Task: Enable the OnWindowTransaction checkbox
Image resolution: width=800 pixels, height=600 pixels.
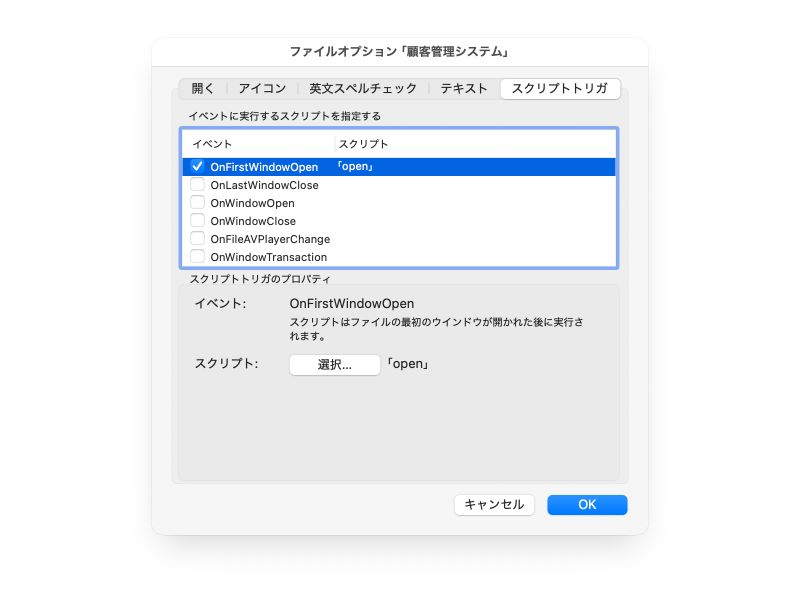Action: click(197, 257)
